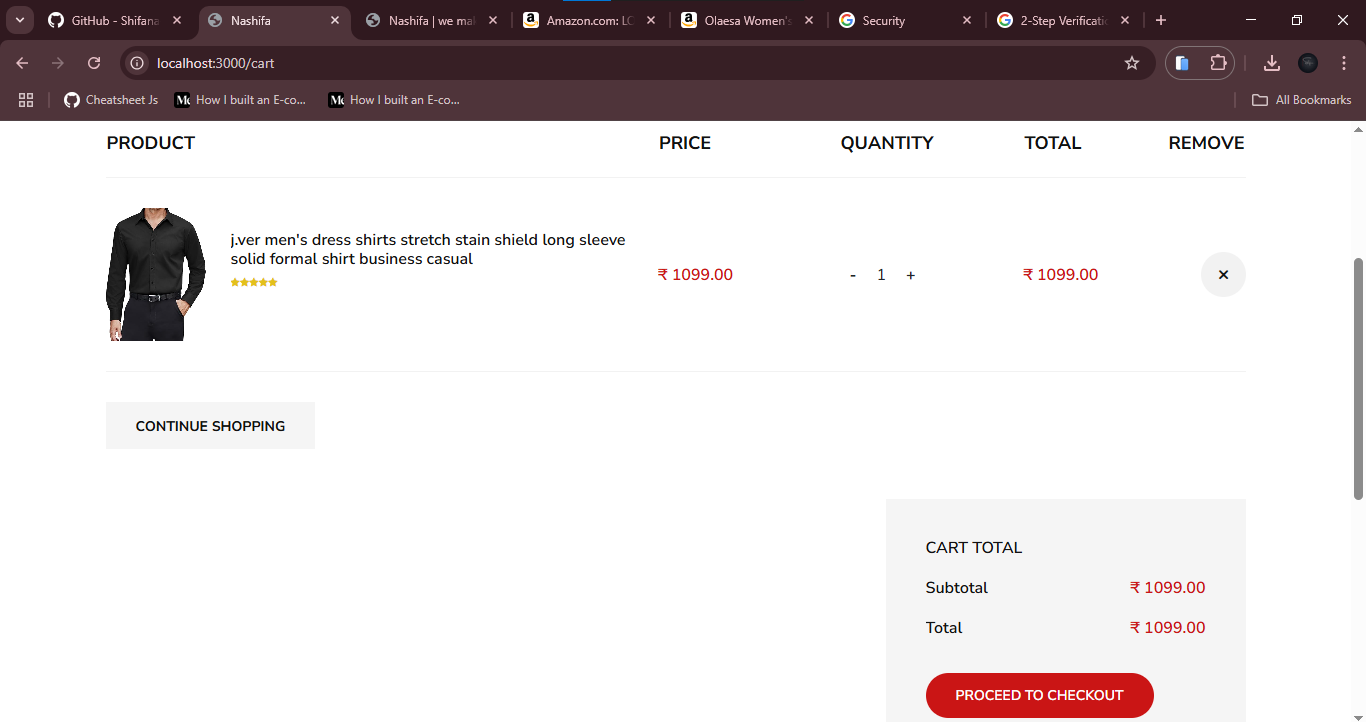
Task: Switch to the 2-Step Verification tab
Action: point(1065,20)
